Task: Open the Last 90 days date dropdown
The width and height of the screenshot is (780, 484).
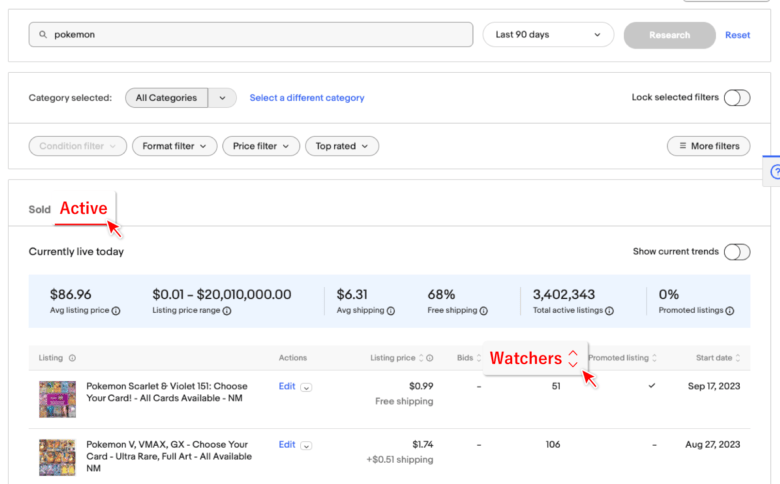Action: pyautogui.click(x=548, y=35)
